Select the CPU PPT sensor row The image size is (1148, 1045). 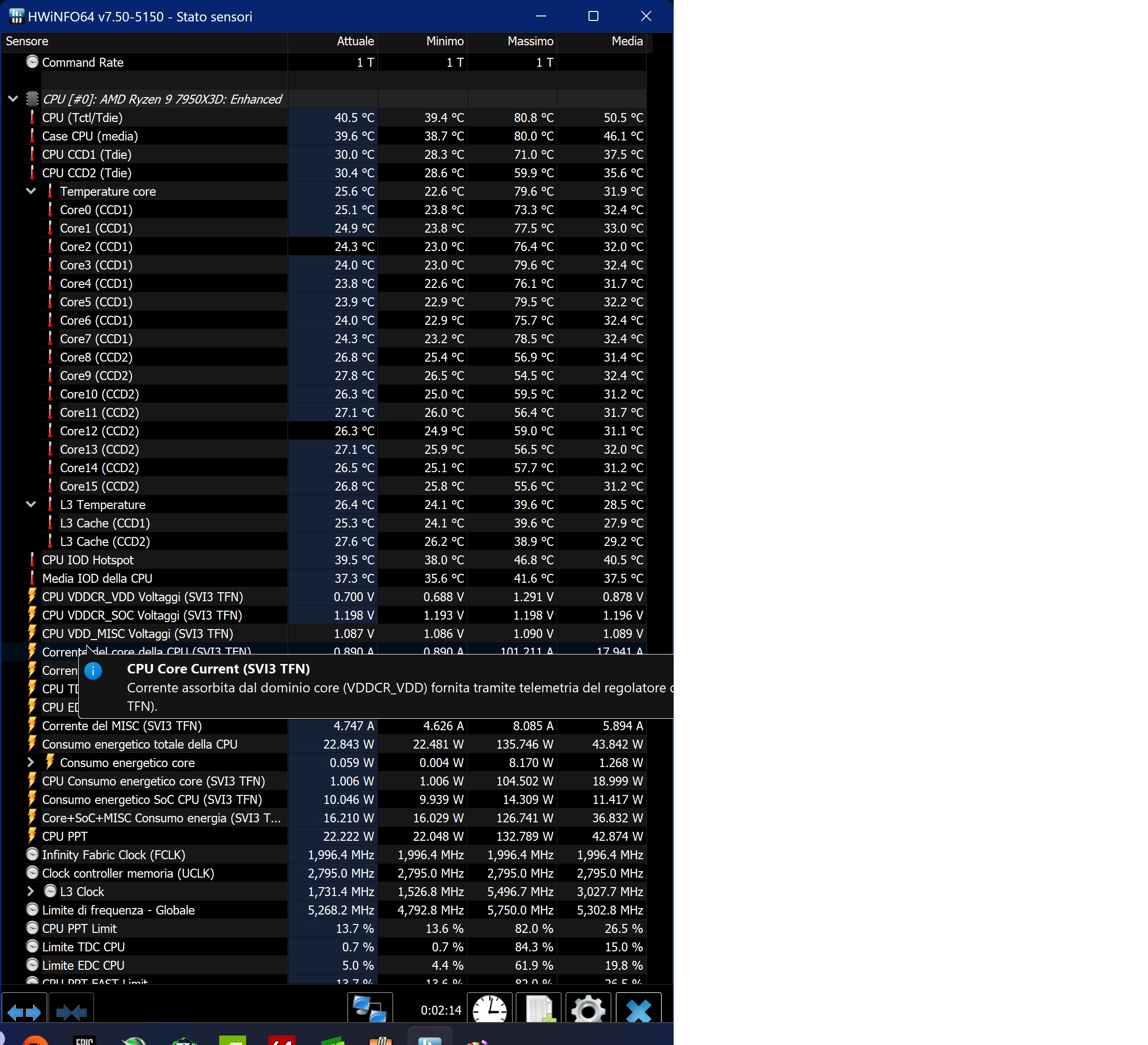65,836
